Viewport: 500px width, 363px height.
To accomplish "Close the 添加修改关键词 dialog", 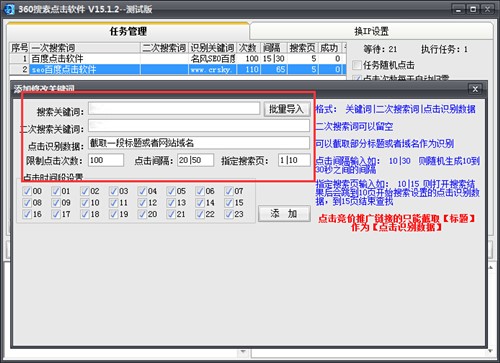I will (x=475, y=89).
